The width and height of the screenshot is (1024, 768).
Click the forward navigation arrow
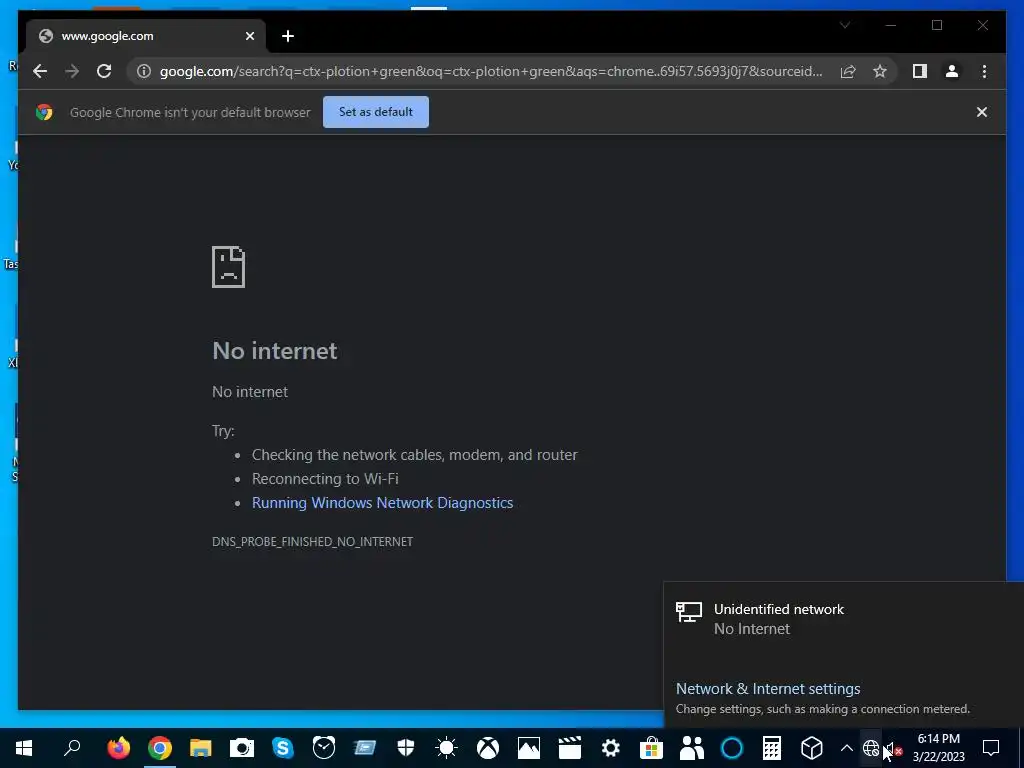point(72,71)
